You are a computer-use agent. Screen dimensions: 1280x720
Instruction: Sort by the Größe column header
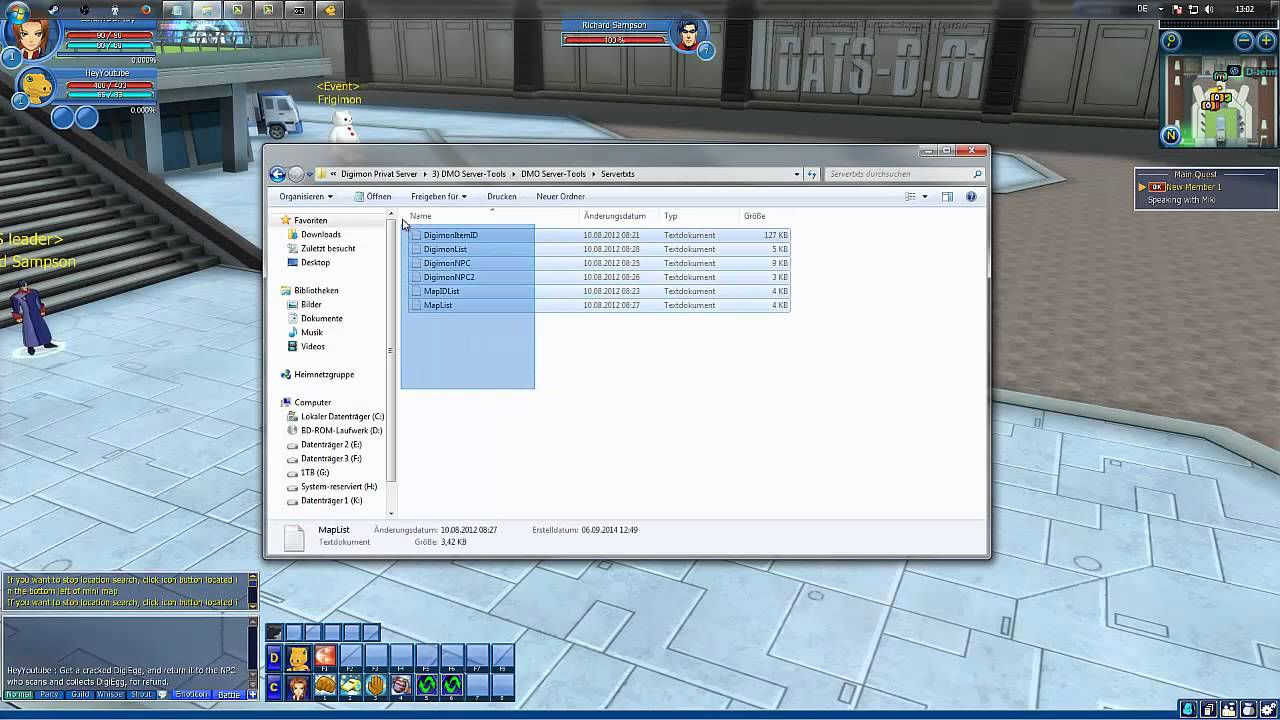click(x=754, y=216)
